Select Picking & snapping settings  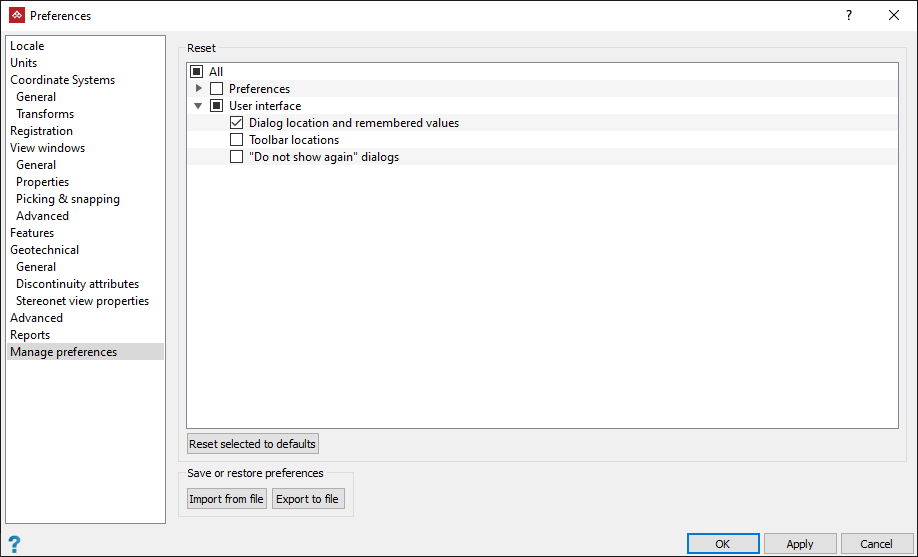click(68, 199)
